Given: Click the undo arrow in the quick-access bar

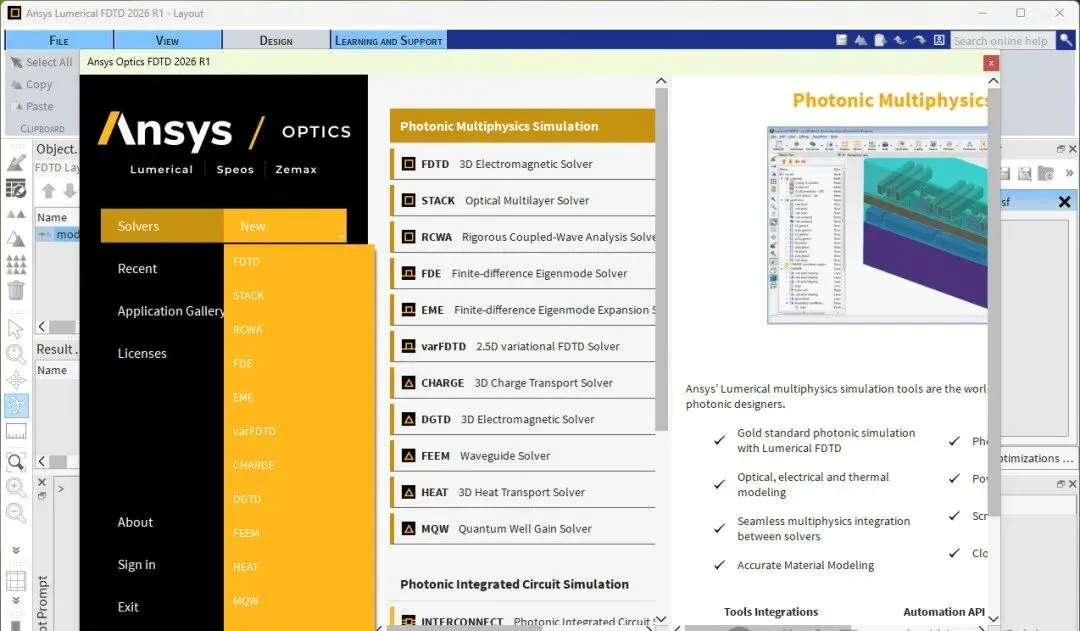Looking at the screenshot, I should pyautogui.click(x=900, y=40).
